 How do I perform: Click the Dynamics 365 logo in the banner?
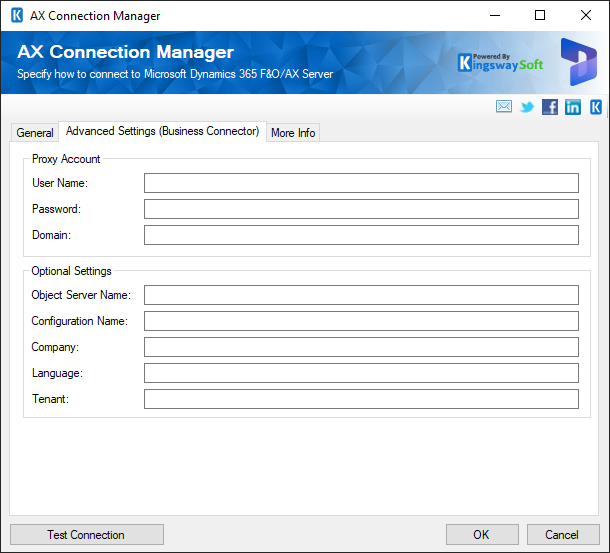pos(578,62)
